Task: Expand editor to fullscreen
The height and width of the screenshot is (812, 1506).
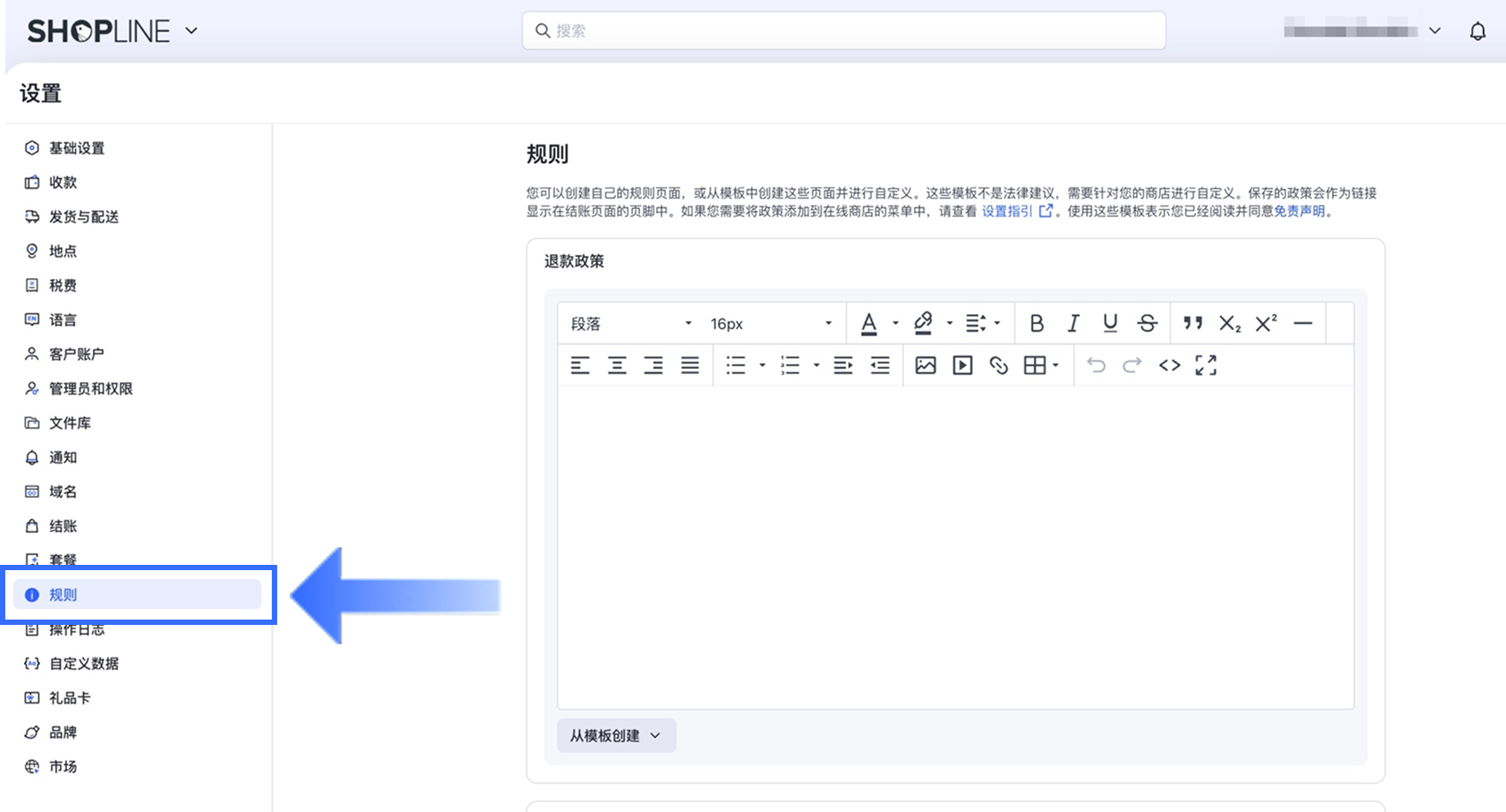Action: (1206, 365)
